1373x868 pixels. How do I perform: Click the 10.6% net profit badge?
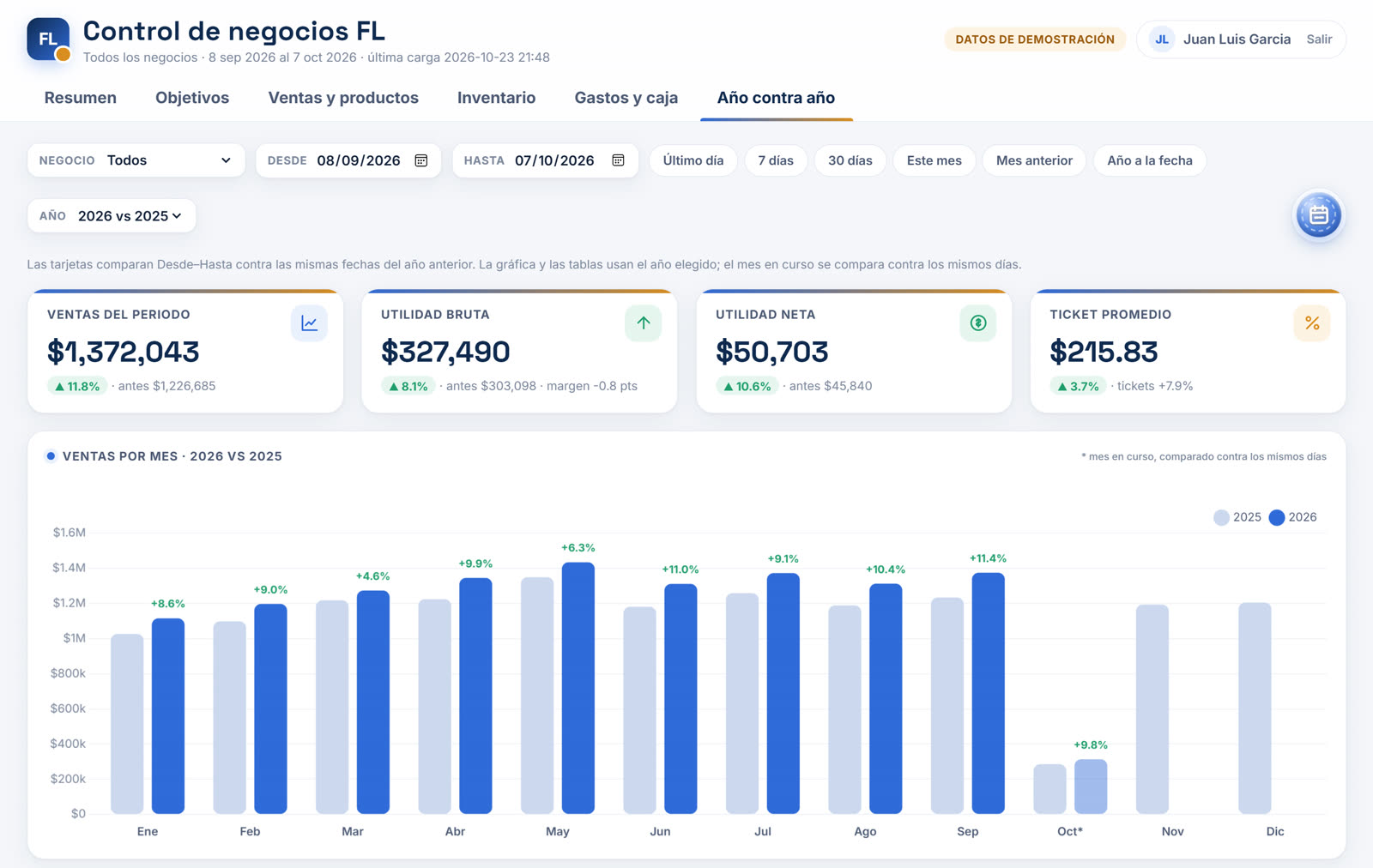747,386
